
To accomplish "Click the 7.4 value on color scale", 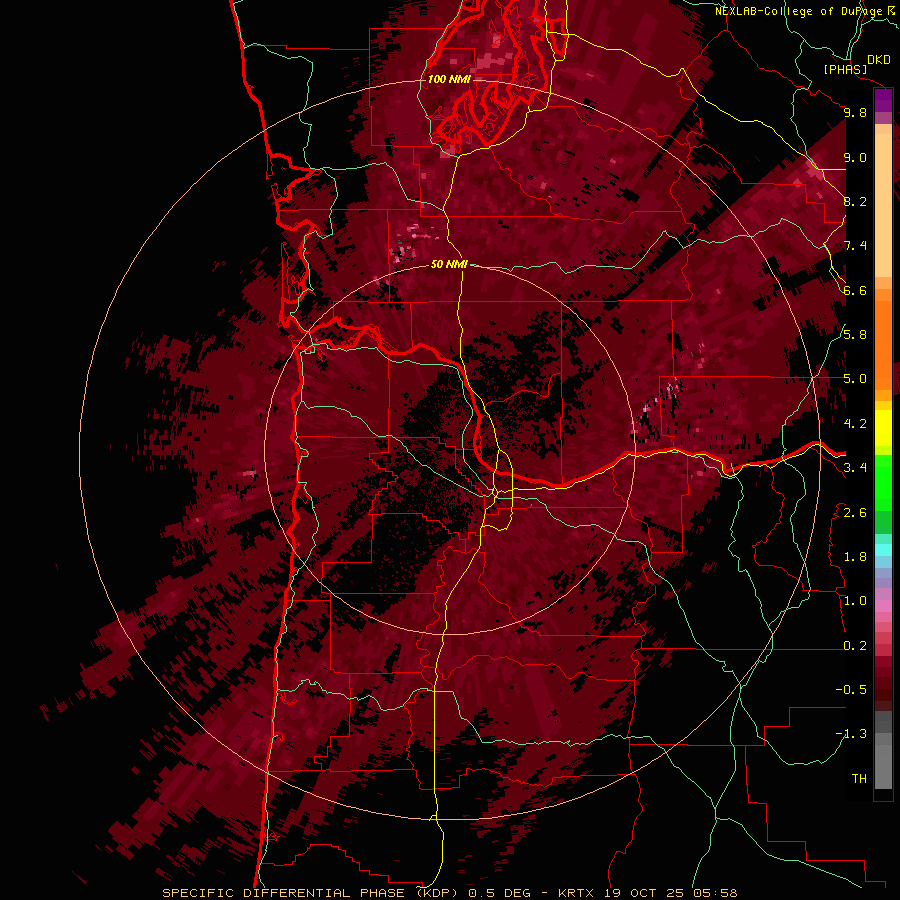I will [x=855, y=246].
